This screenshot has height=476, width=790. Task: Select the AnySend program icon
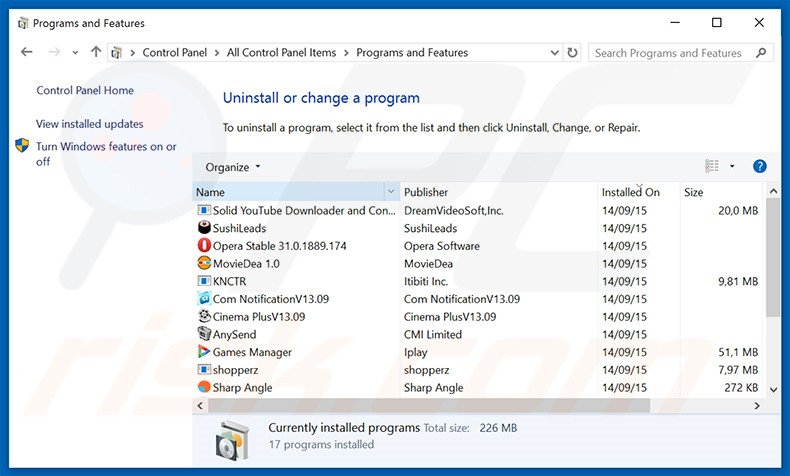[x=204, y=335]
